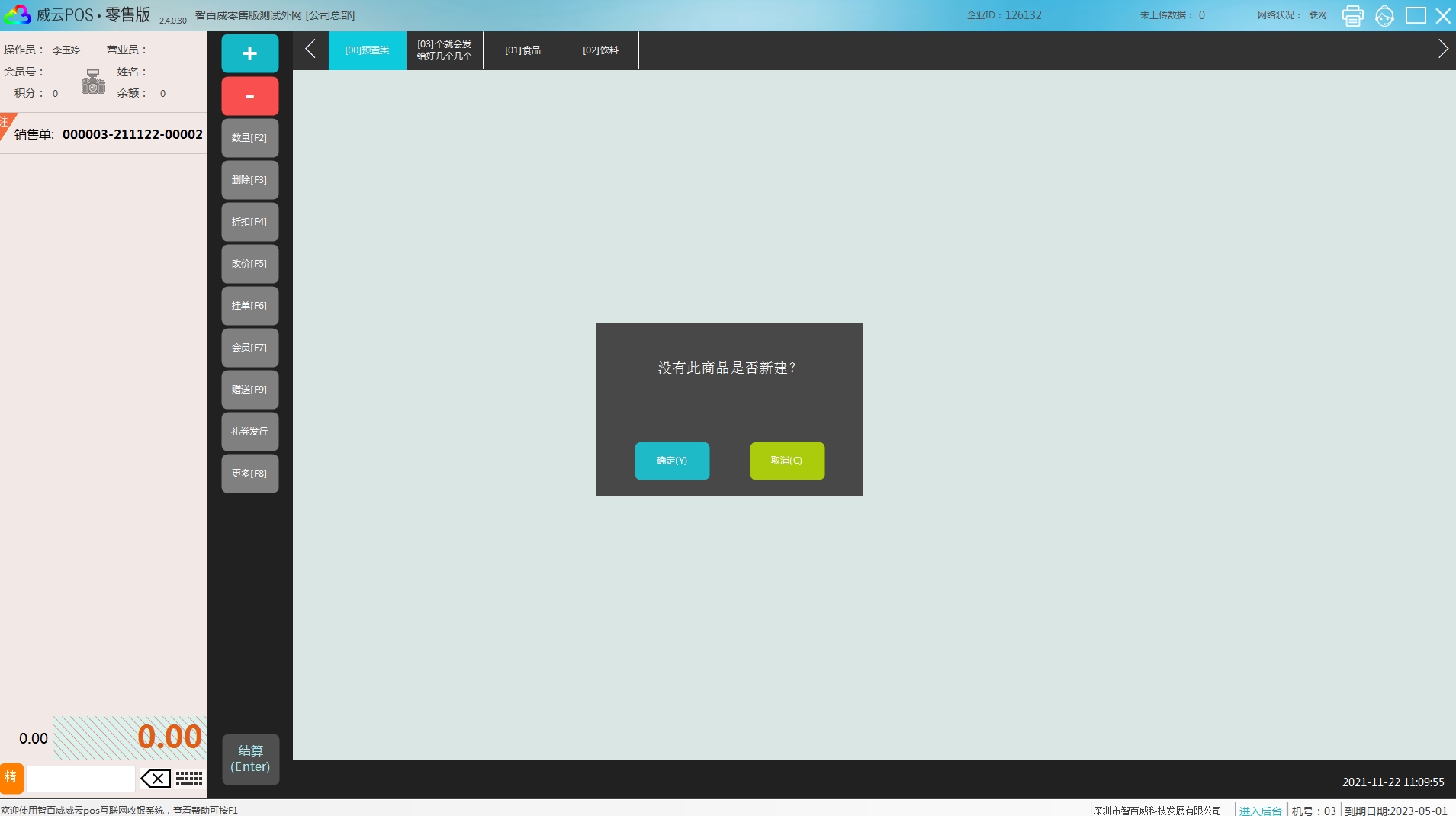This screenshot has height=816, width=1456.
Task: Toggle the orange 精 search mode button
Action: [x=11, y=778]
